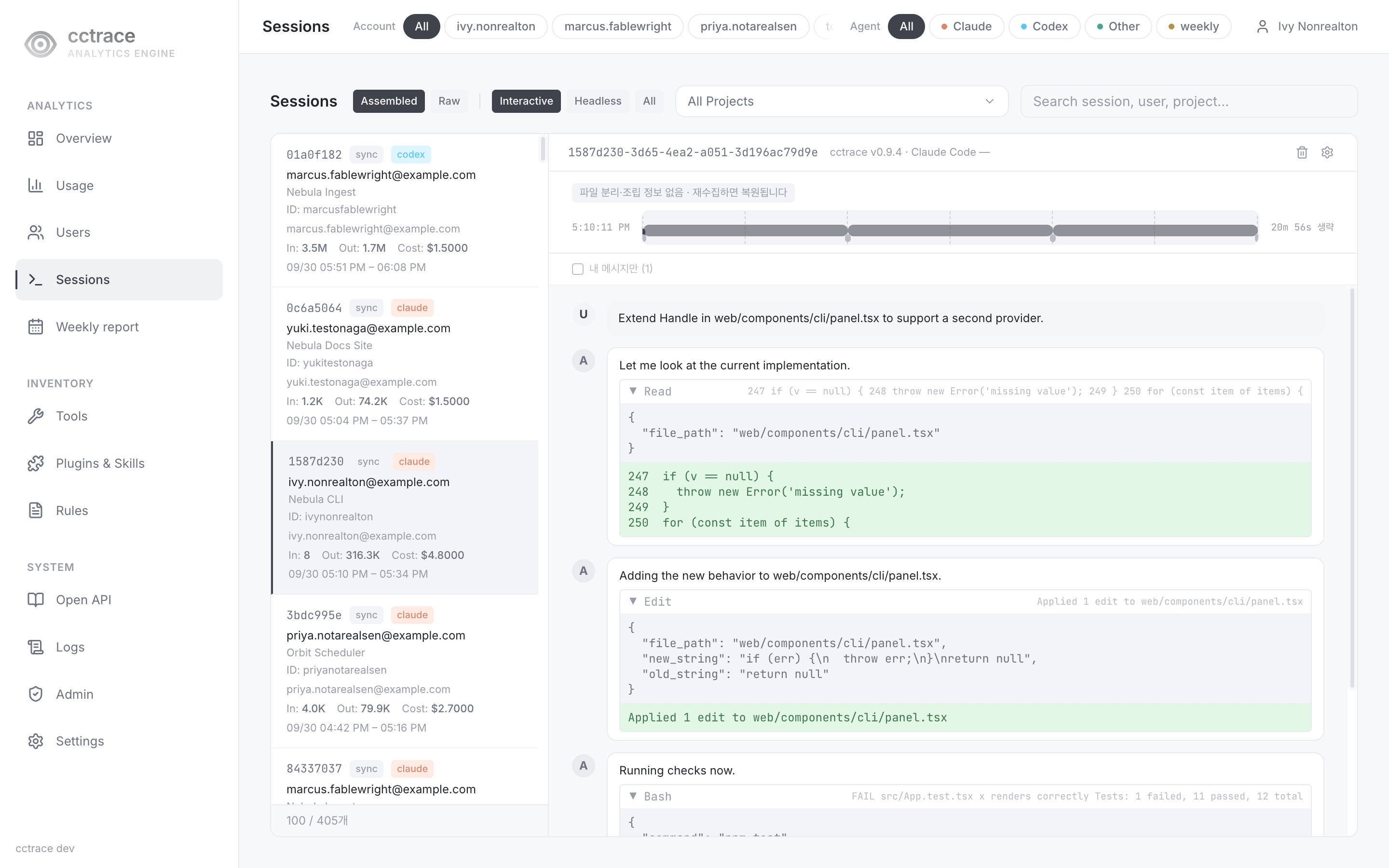
Task: Collapse the Read tool block
Action: click(633, 391)
